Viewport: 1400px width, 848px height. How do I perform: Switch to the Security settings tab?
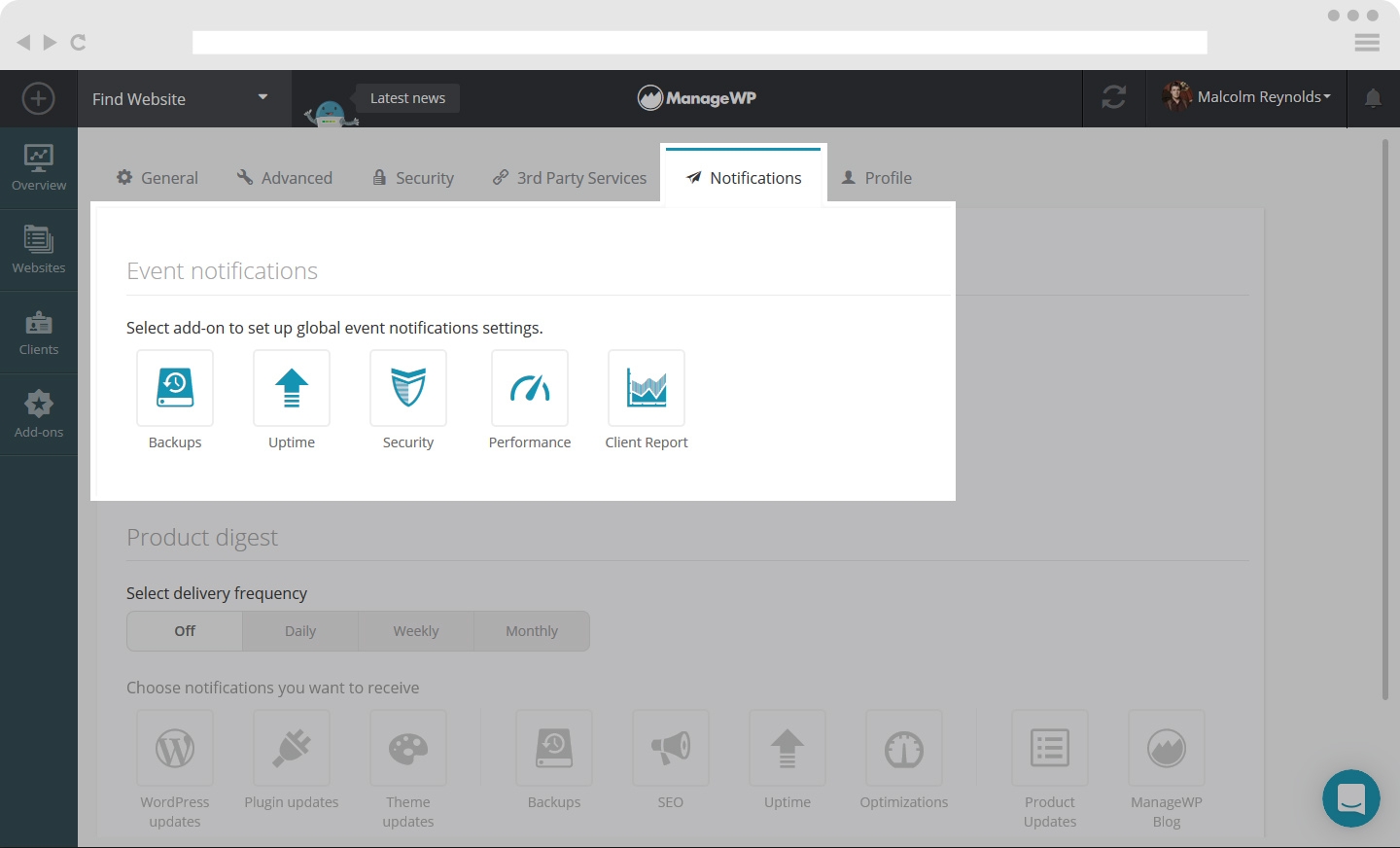[x=413, y=178]
